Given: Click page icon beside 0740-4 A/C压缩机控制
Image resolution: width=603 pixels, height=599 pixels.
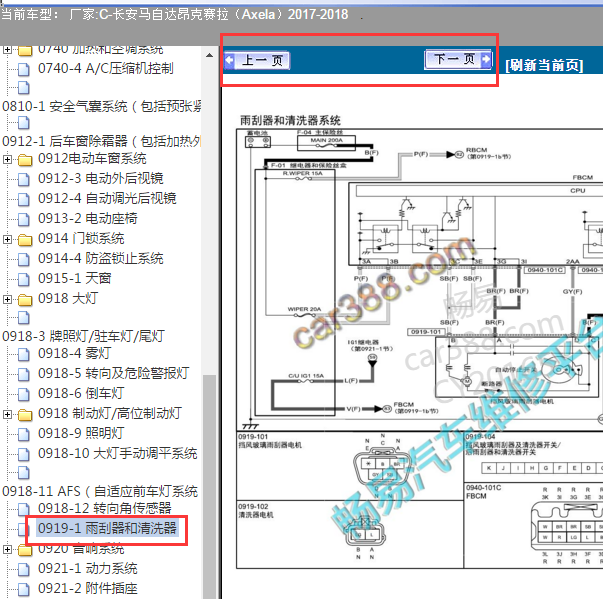Looking at the screenshot, I should coord(24,69).
